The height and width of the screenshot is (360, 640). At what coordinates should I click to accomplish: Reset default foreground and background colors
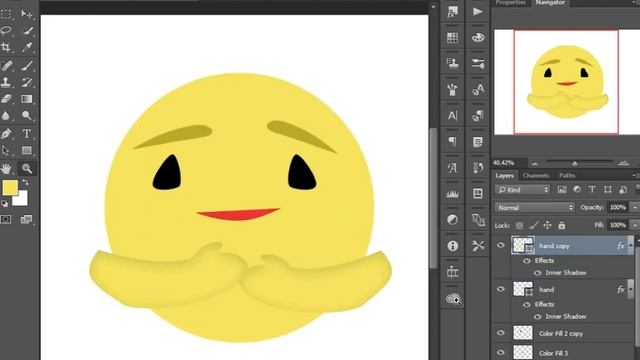pos(4,203)
